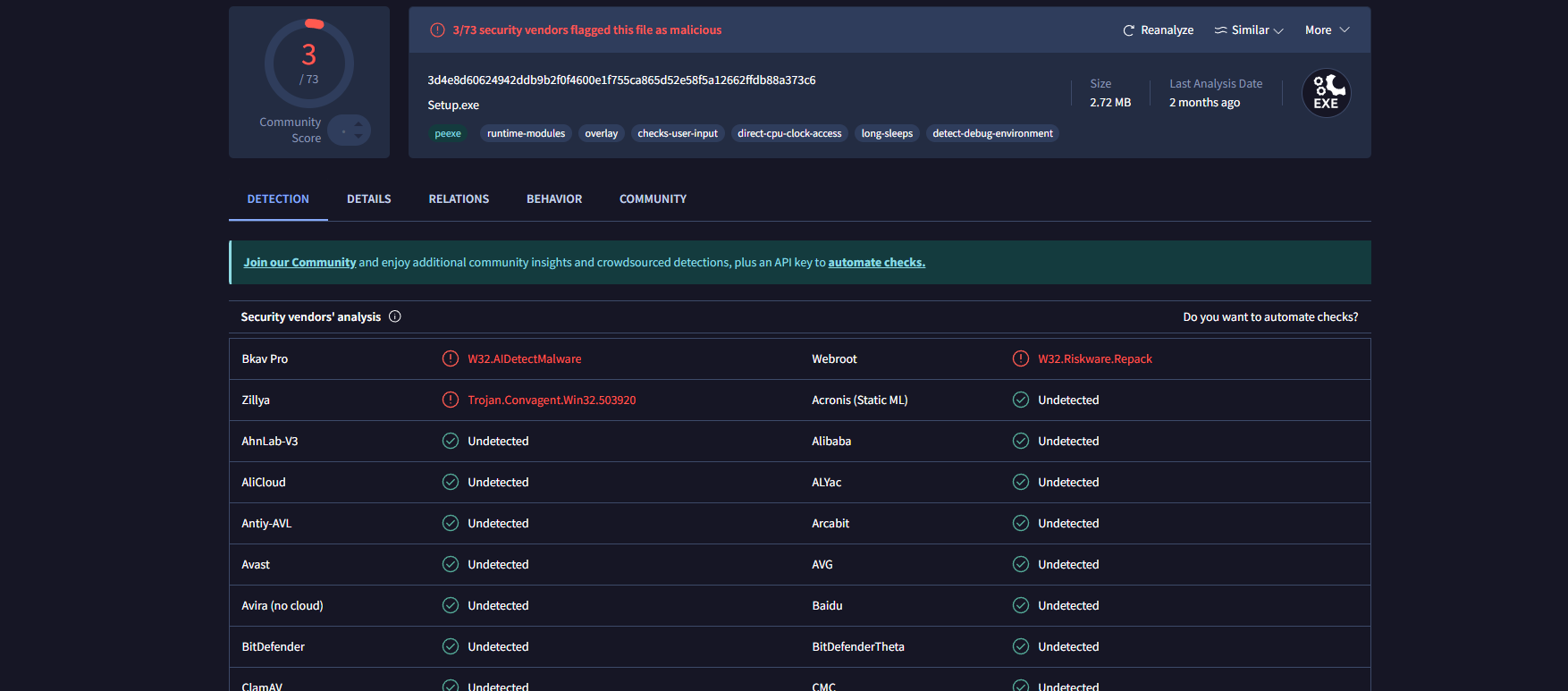
Task: Switch to the Details tab
Action: pos(369,199)
